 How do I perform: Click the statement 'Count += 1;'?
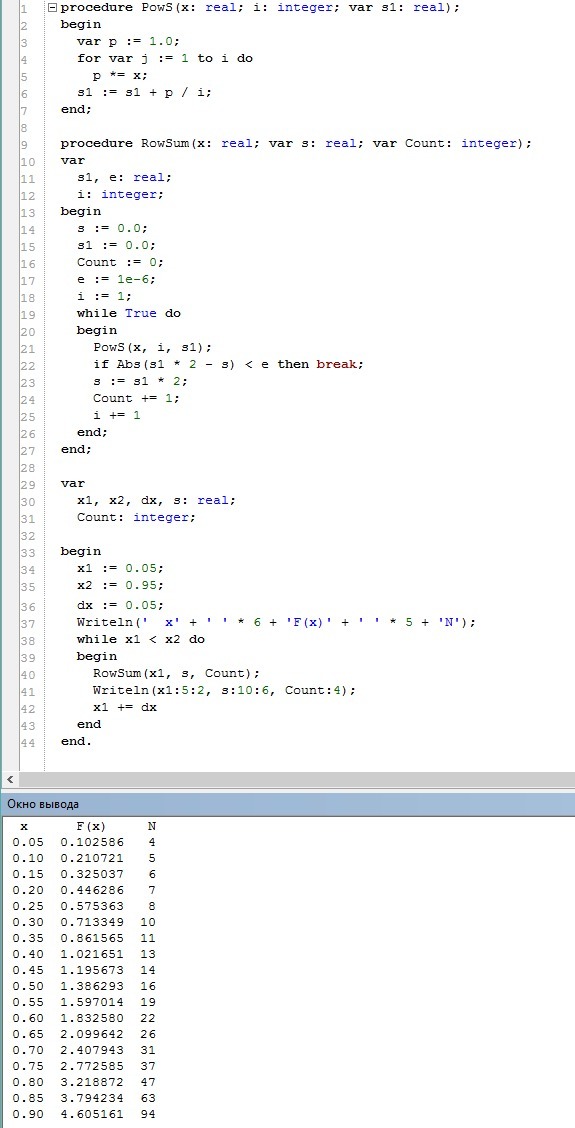tap(137, 398)
